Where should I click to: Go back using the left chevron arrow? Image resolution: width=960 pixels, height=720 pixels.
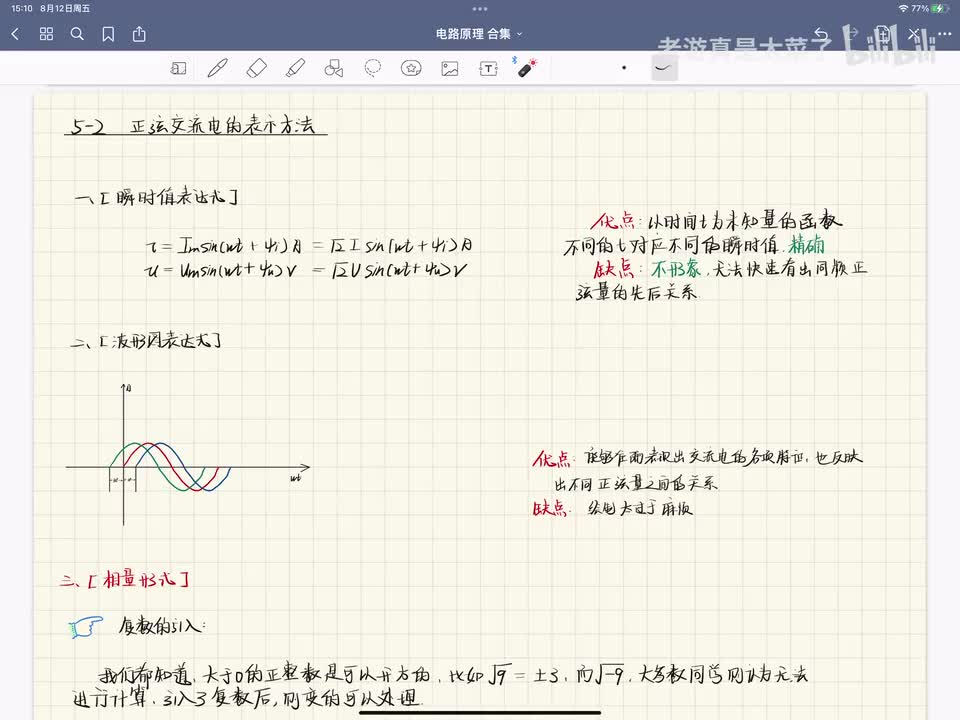(15, 34)
